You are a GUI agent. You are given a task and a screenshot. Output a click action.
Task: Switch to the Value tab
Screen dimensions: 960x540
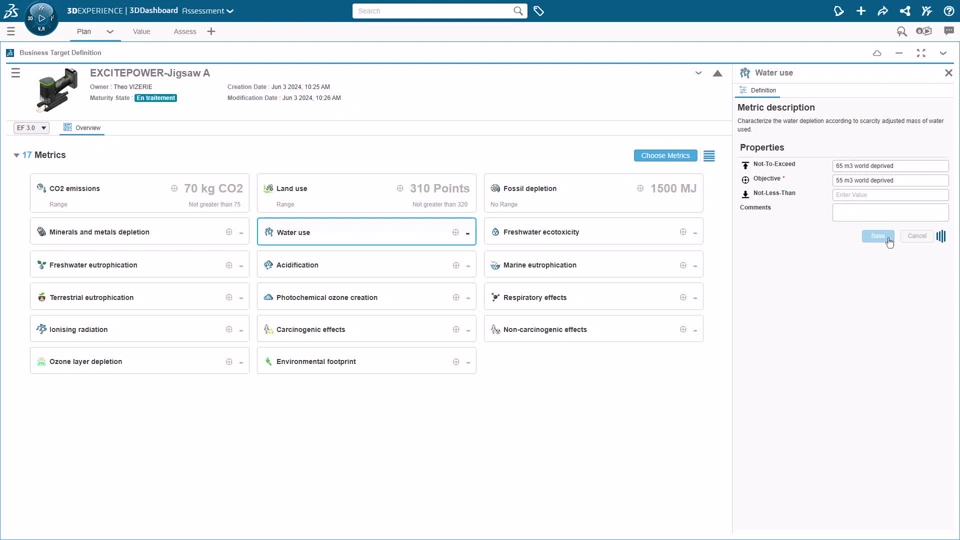[x=141, y=31]
